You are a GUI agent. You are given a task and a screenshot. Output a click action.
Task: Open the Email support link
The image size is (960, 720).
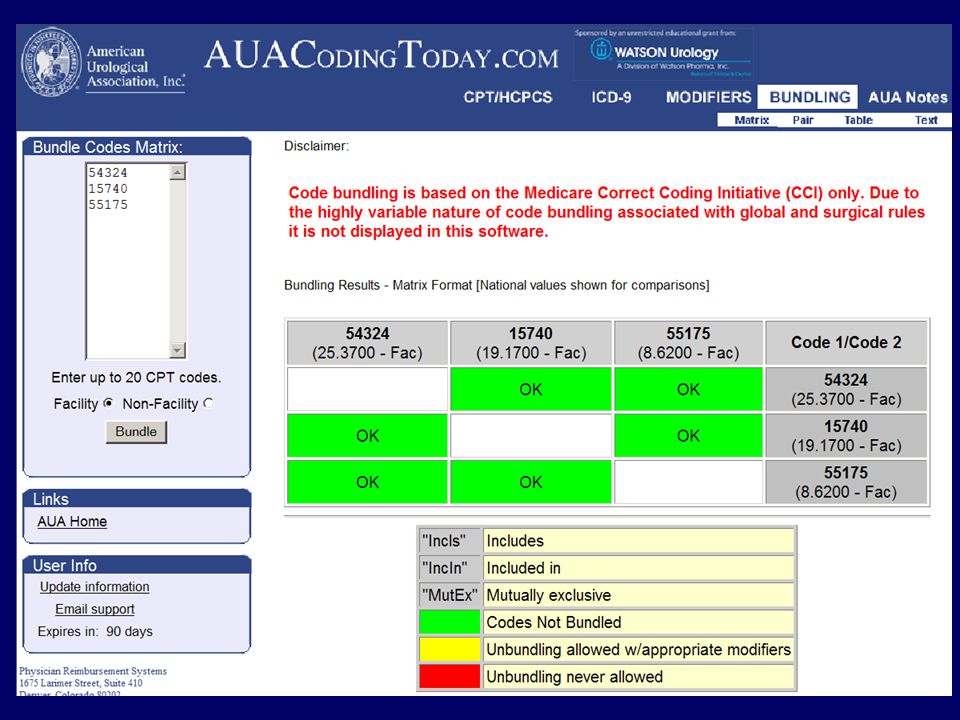94,609
